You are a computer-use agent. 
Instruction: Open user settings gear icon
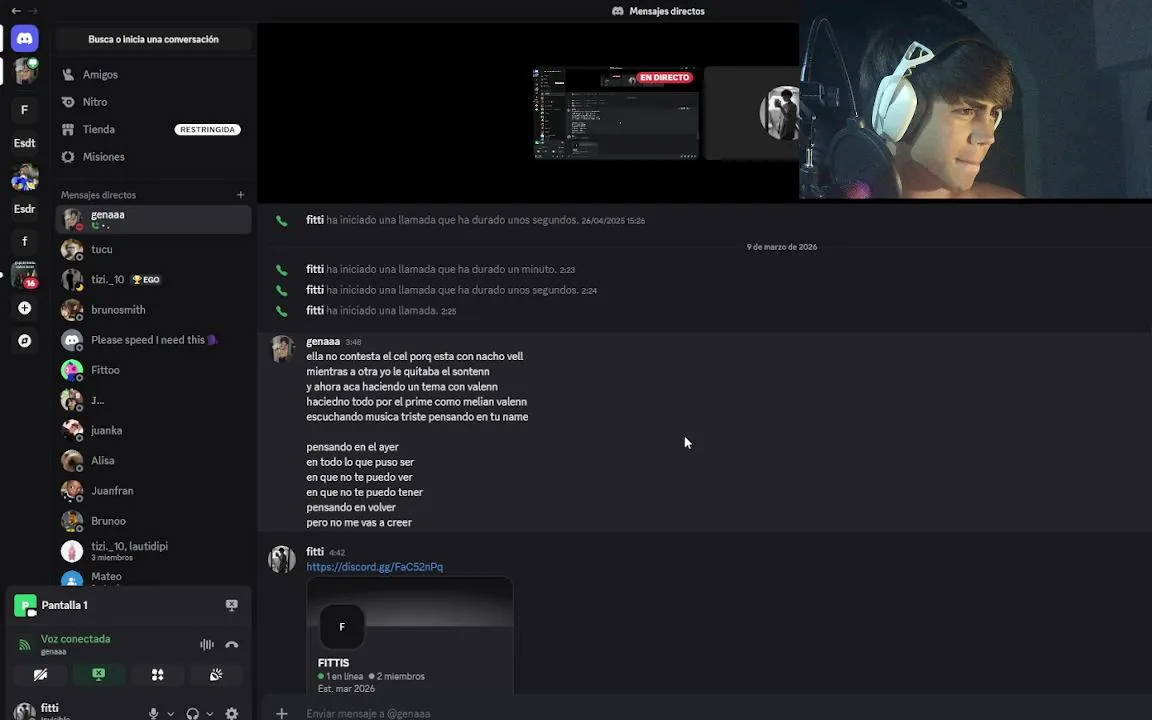coord(231,713)
